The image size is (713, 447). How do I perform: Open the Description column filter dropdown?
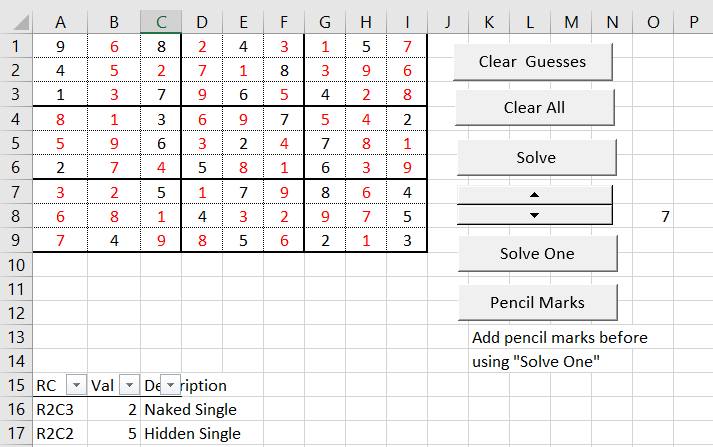pyautogui.click(x=171, y=386)
